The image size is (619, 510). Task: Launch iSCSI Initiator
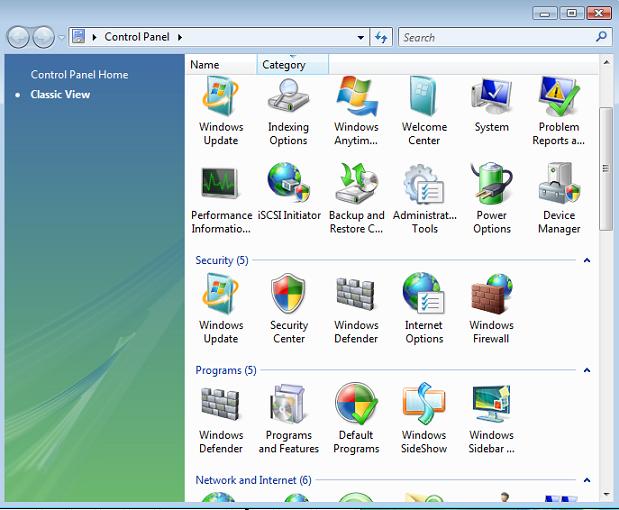[x=289, y=193]
